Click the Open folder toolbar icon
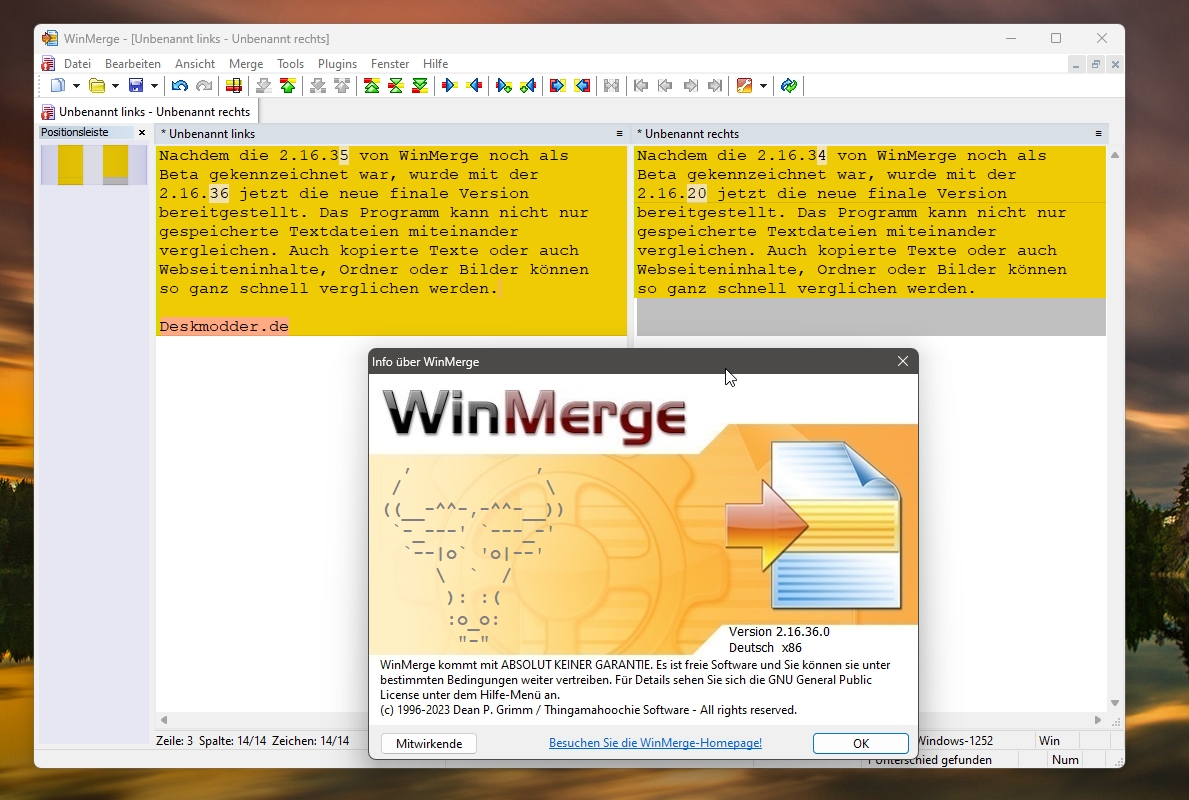This screenshot has width=1189, height=800. (x=96, y=86)
